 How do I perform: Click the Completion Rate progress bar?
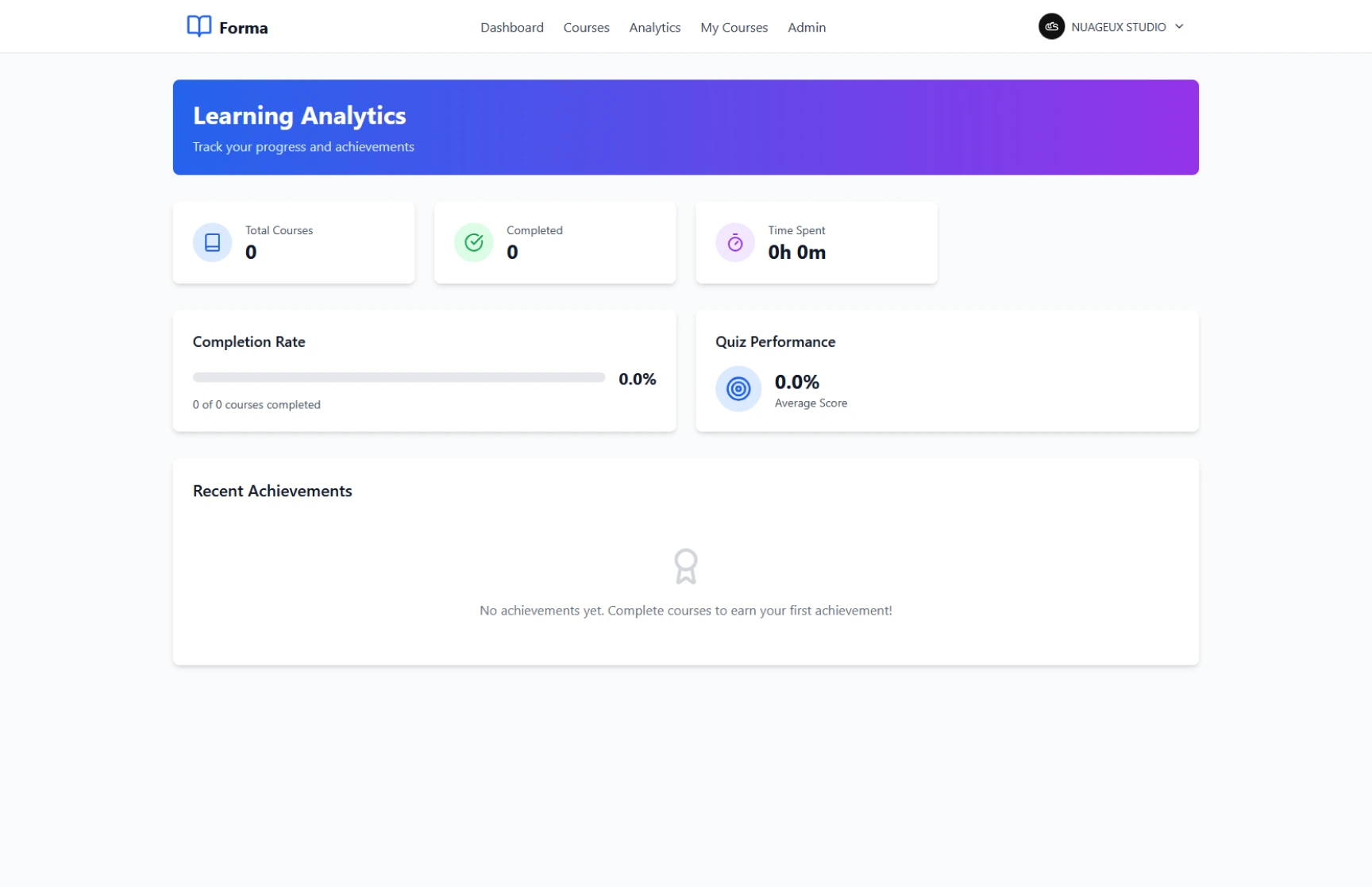point(399,377)
